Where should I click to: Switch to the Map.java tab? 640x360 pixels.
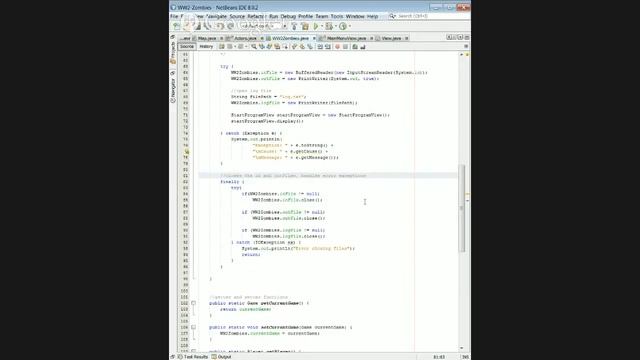[207, 38]
